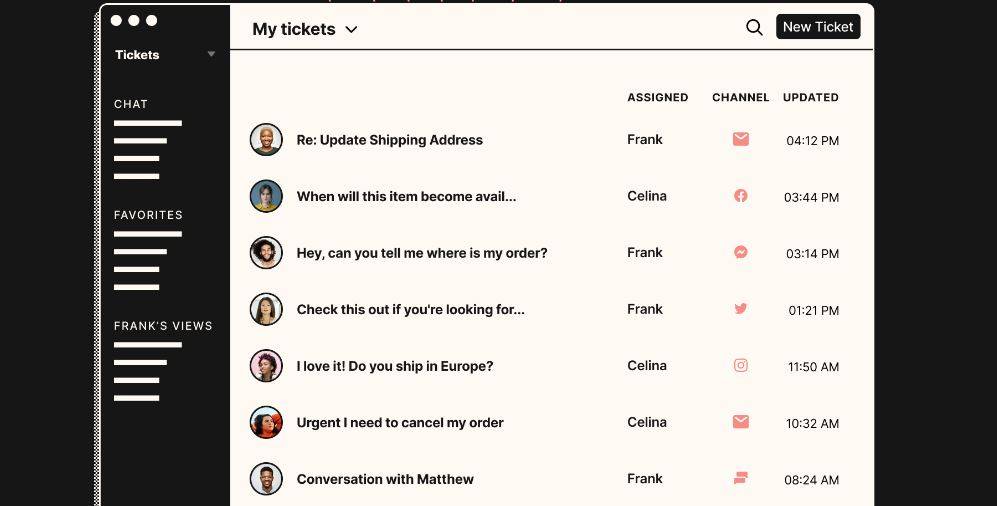Viewport: 997px width, 506px height.
Task: Click the chat icon for Conversation with Matthew
Action: pos(741,478)
